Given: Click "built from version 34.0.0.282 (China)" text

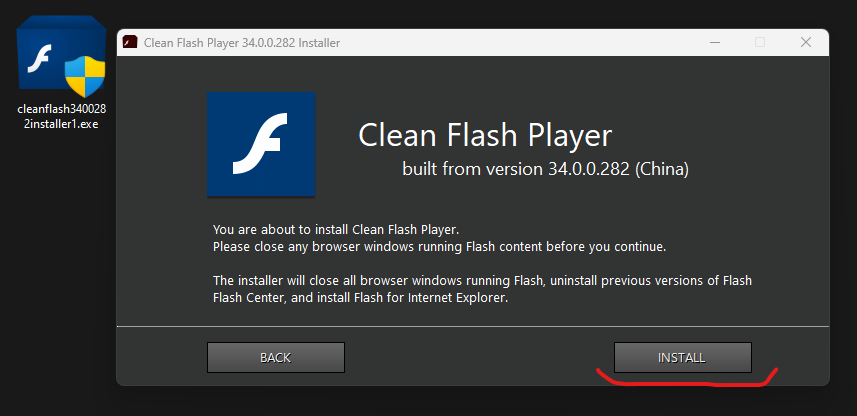Looking at the screenshot, I should pyautogui.click(x=545, y=169).
